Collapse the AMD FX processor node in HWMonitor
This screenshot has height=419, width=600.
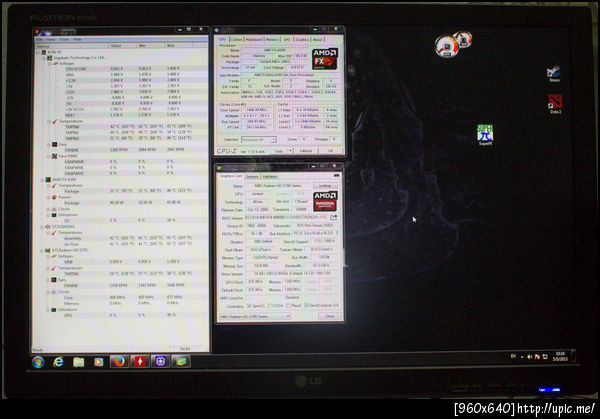coord(42,179)
